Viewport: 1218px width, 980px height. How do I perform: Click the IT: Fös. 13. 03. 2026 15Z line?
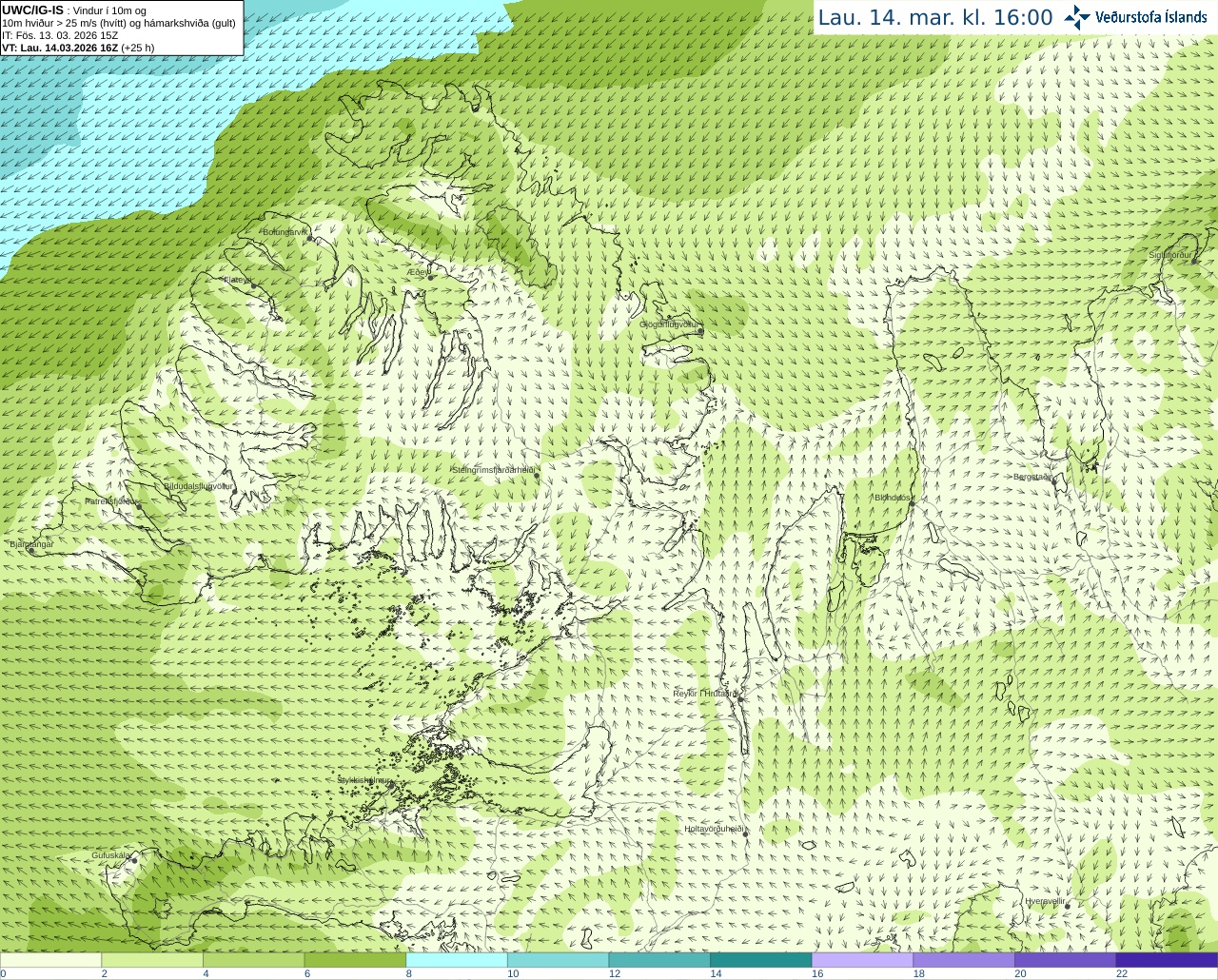pos(60,35)
